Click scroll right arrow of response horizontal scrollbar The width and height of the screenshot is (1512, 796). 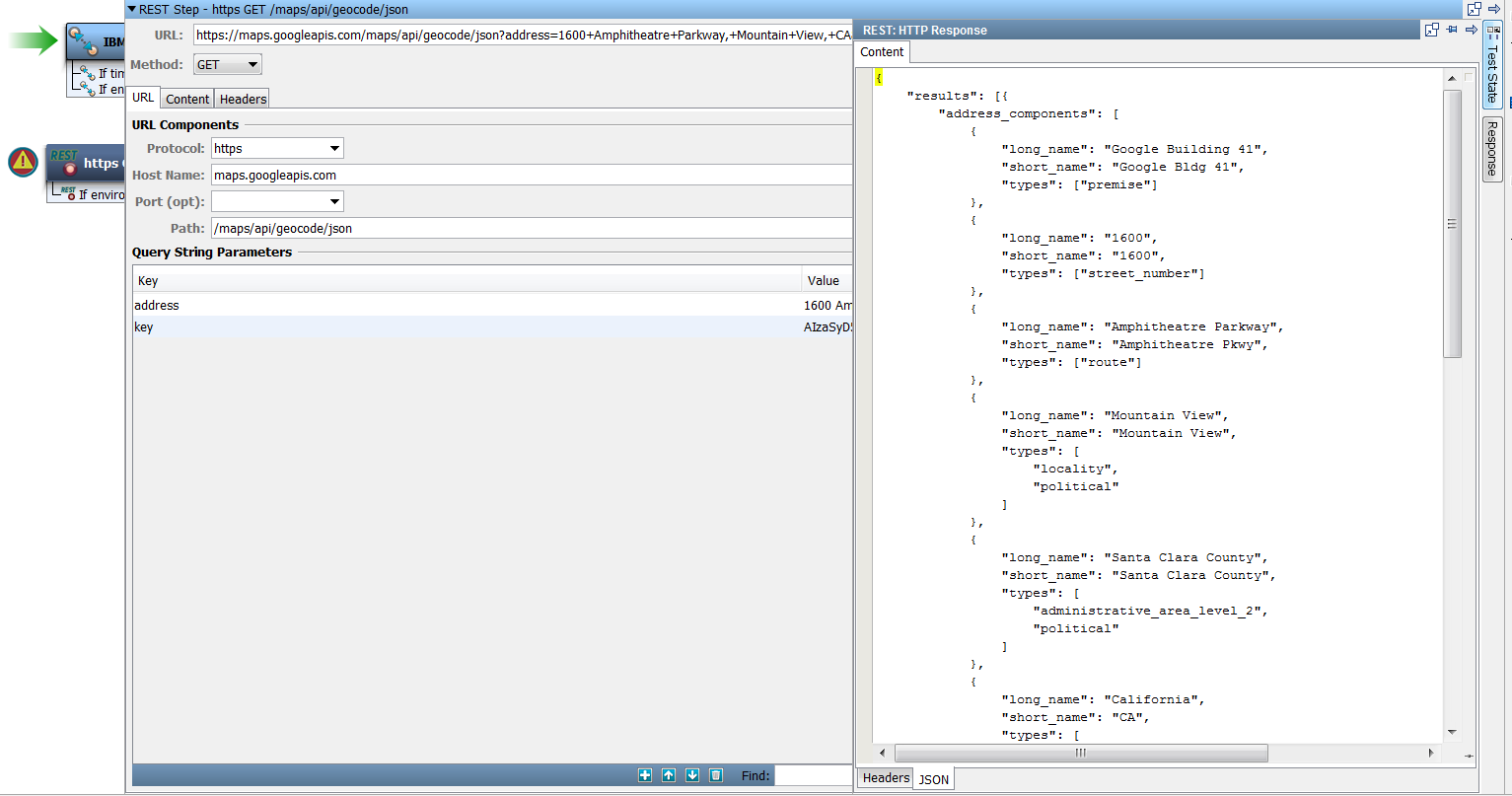pos(1431,753)
